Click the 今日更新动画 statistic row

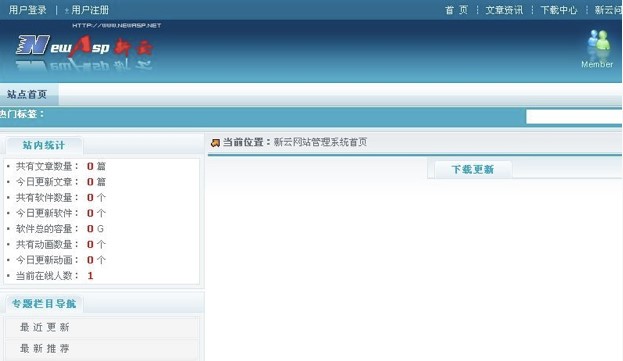(x=61, y=260)
